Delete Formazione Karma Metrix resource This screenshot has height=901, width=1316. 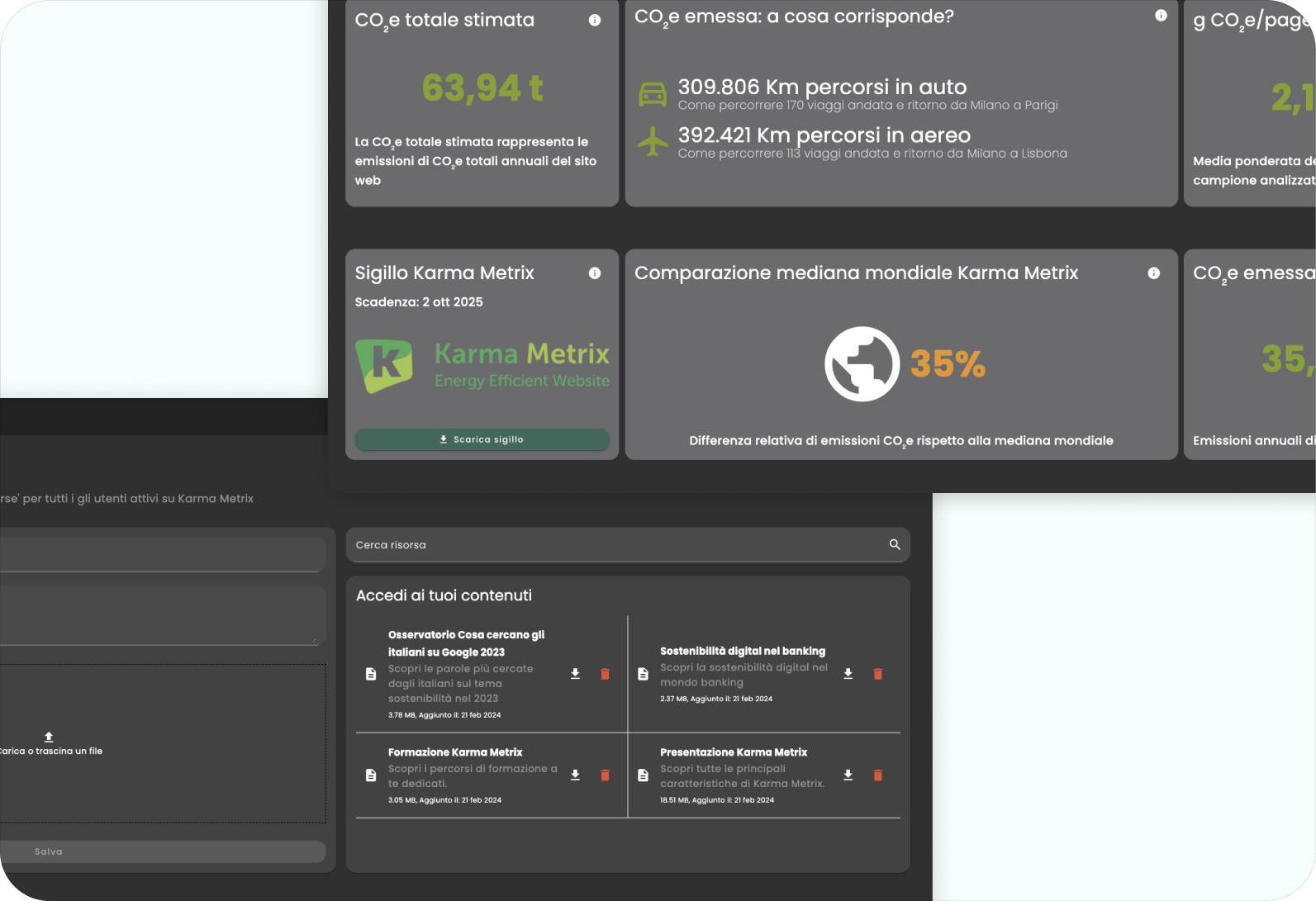605,775
